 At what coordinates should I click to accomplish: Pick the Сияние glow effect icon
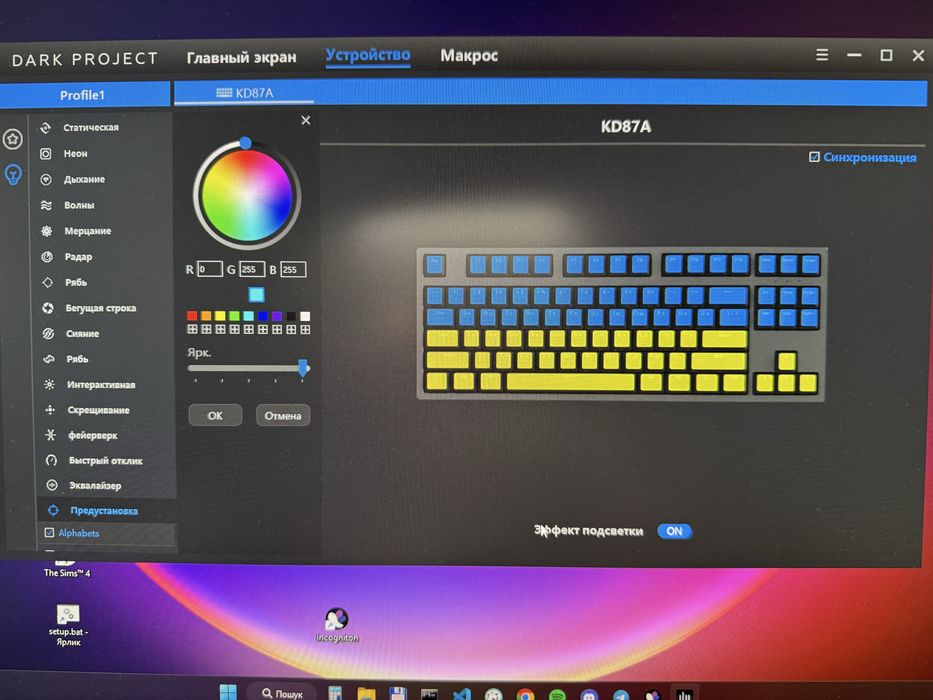(48, 333)
